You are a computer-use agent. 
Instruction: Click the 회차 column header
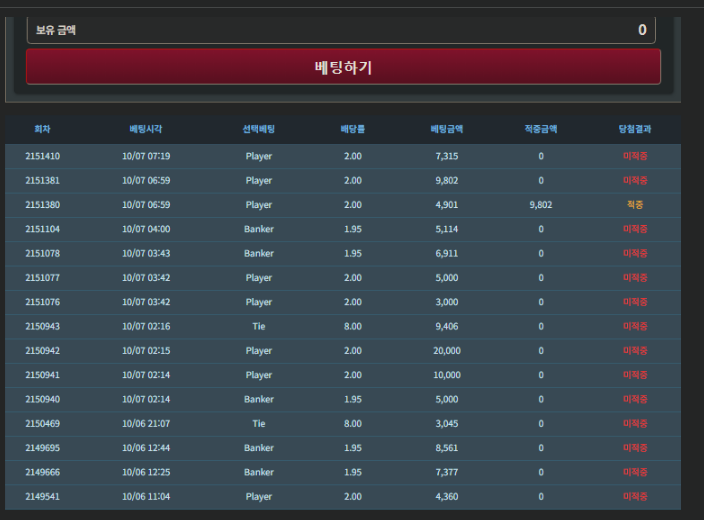pos(42,129)
